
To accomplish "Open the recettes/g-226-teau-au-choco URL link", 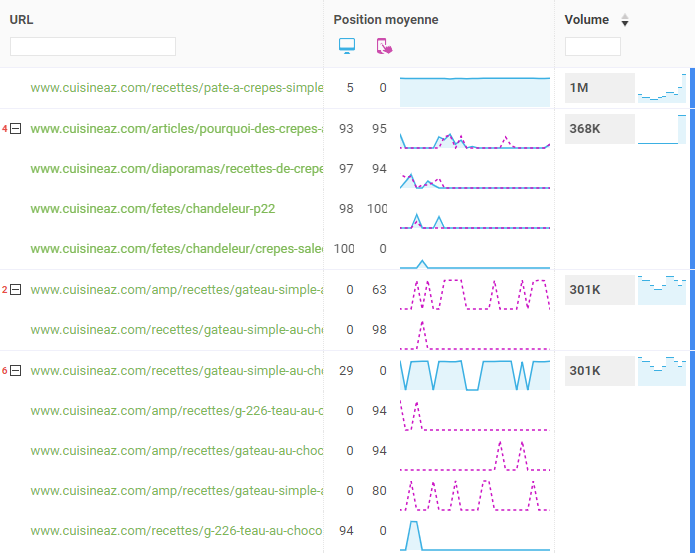I will click(x=176, y=531).
